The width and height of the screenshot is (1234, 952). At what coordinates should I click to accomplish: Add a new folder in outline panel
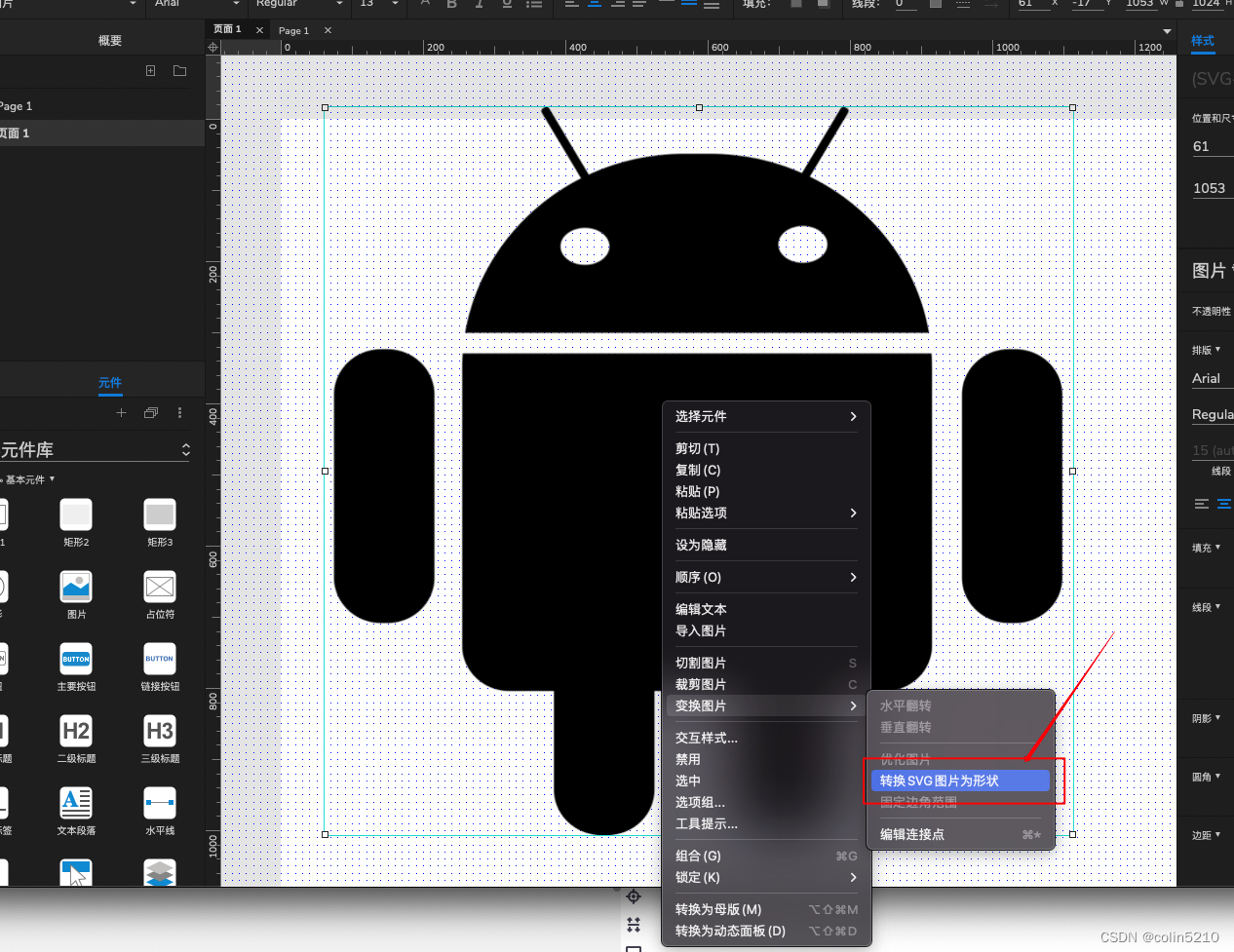(x=179, y=70)
